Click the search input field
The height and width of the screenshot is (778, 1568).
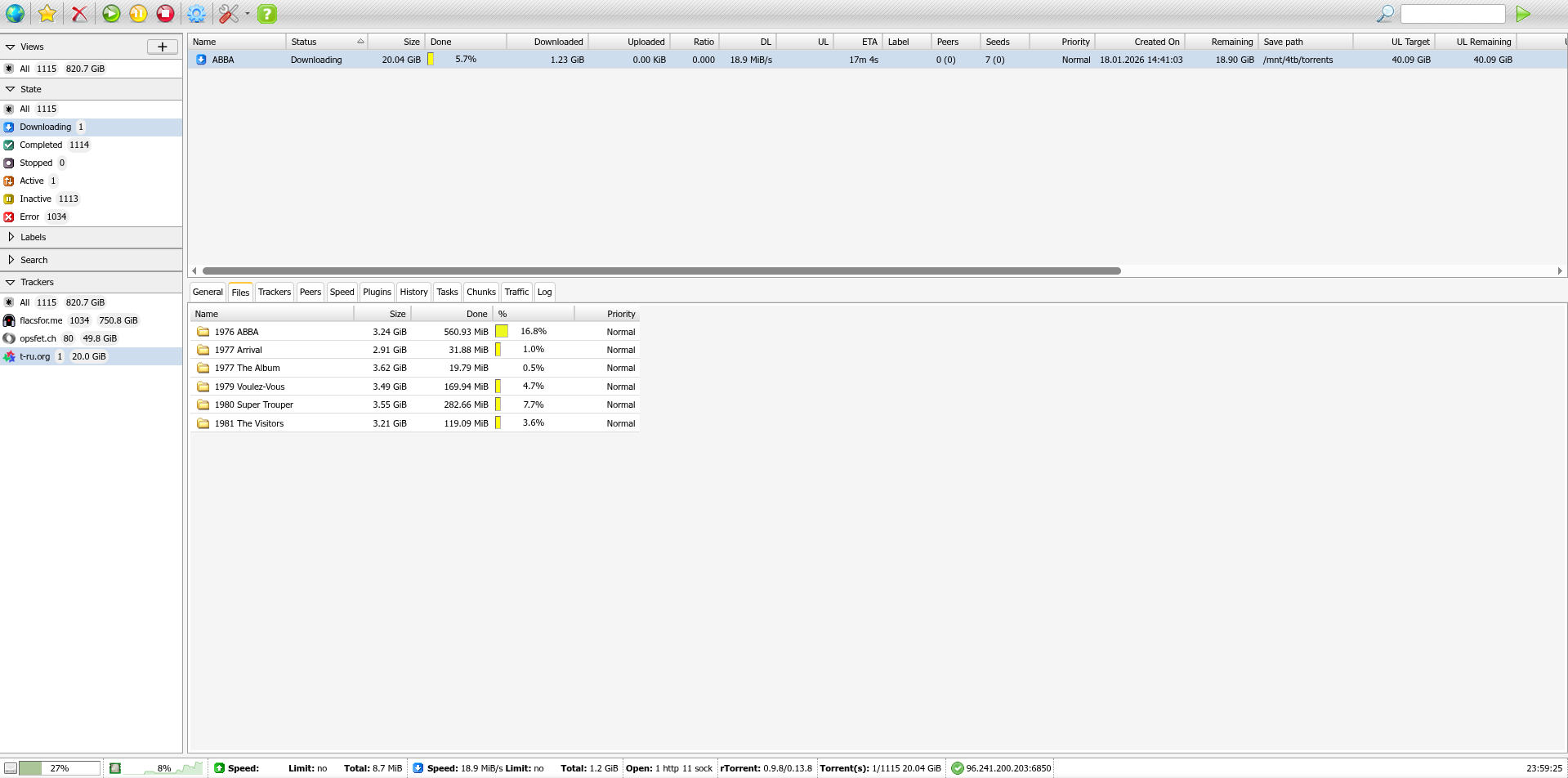pos(1452,14)
